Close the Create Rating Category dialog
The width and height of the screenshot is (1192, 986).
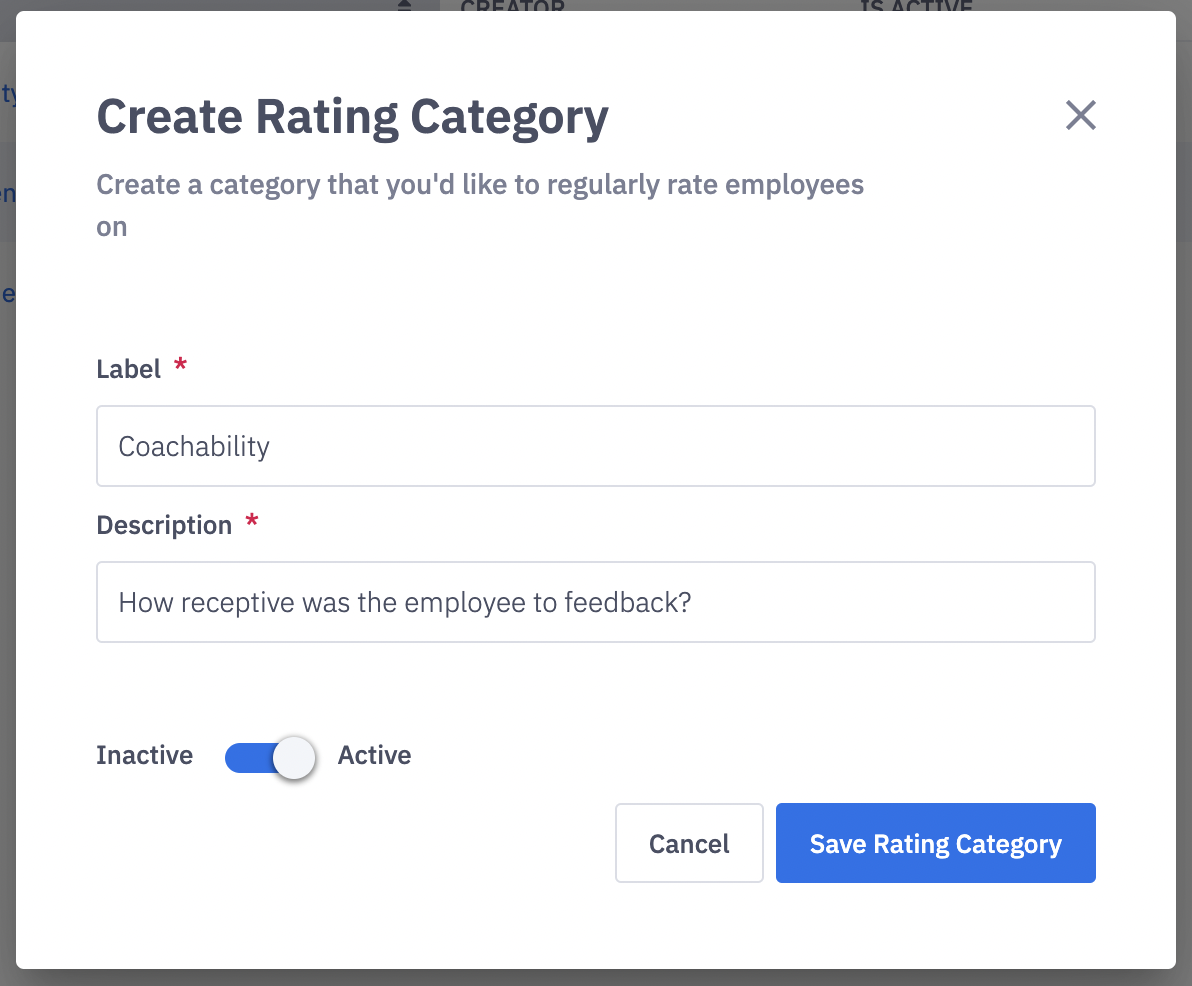pyautogui.click(x=1080, y=116)
